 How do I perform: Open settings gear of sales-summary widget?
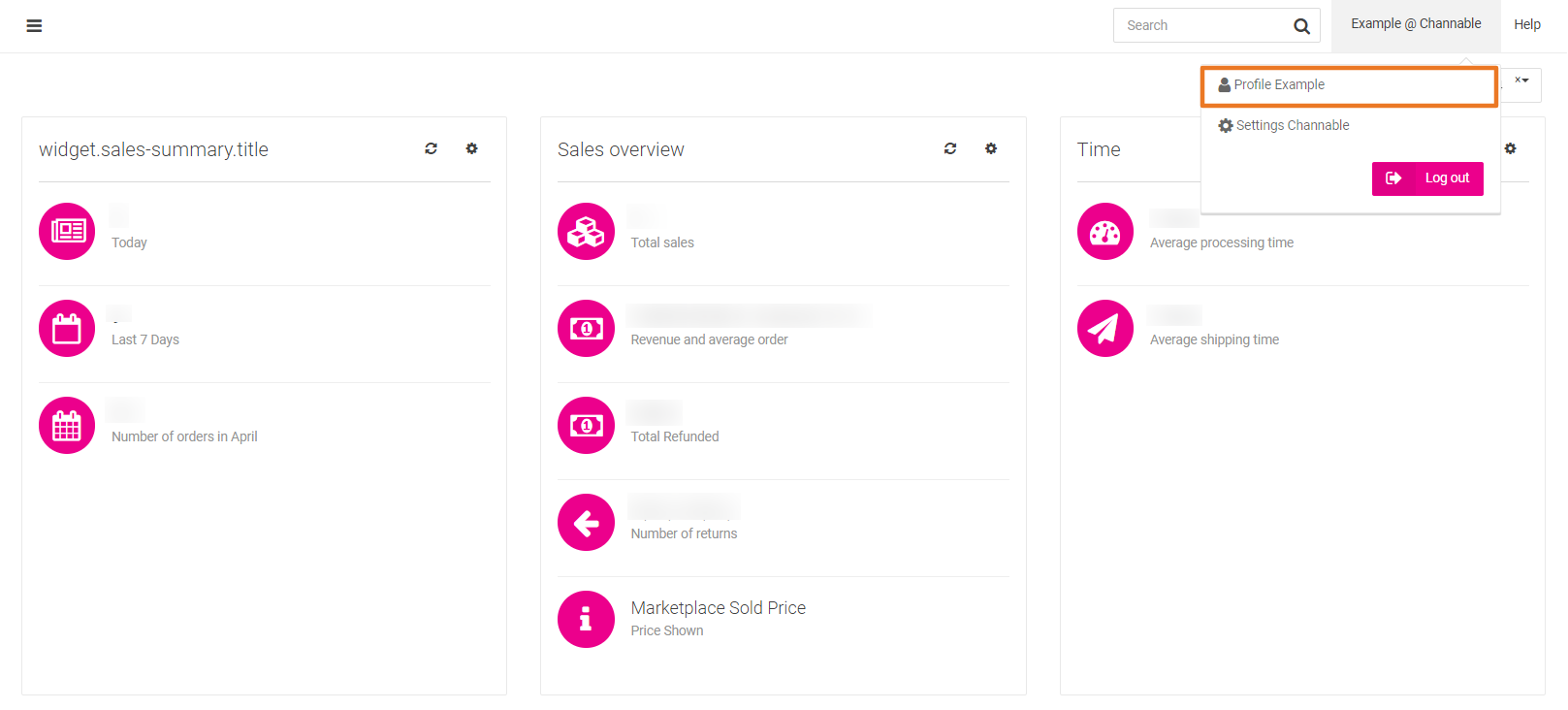(471, 148)
